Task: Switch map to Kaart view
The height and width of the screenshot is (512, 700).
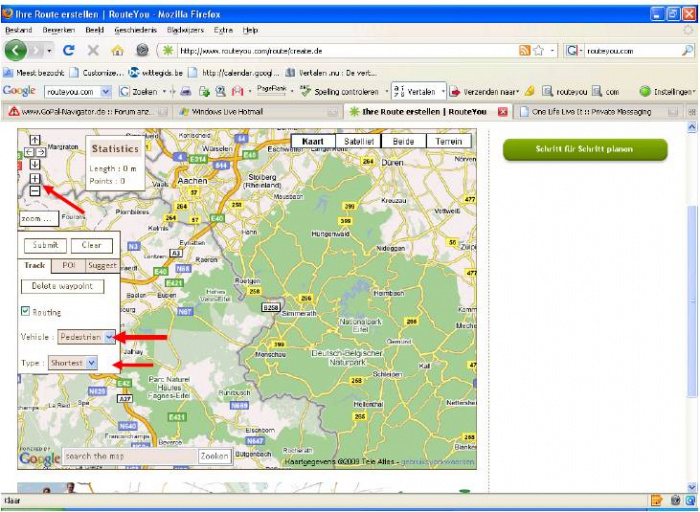Action: click(x=313, y=141)
